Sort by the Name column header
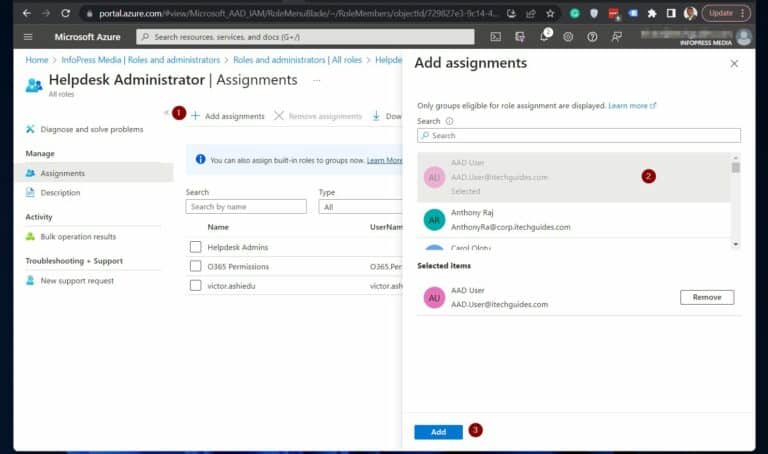Viewport: 768px width, 454px height. click(x=218, y=227)
